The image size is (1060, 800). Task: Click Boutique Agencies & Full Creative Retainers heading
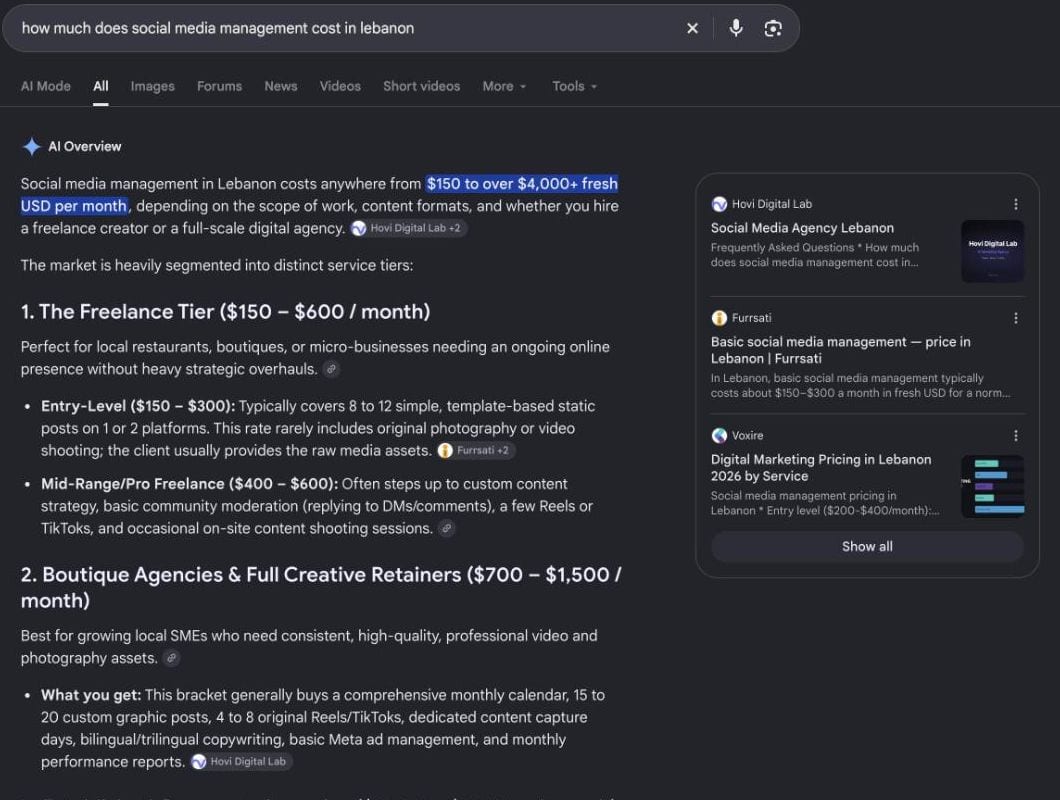click(x=321, y=587)
